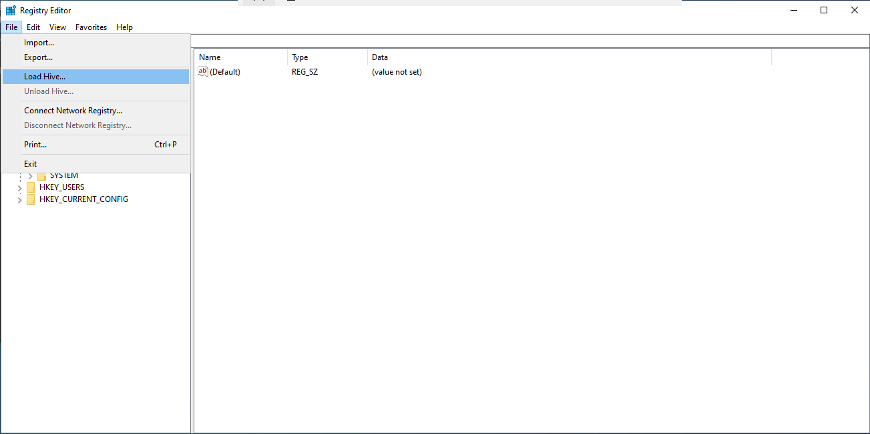
Task: Click the SYSTEM key label
Action: click(x=64, y=175)
